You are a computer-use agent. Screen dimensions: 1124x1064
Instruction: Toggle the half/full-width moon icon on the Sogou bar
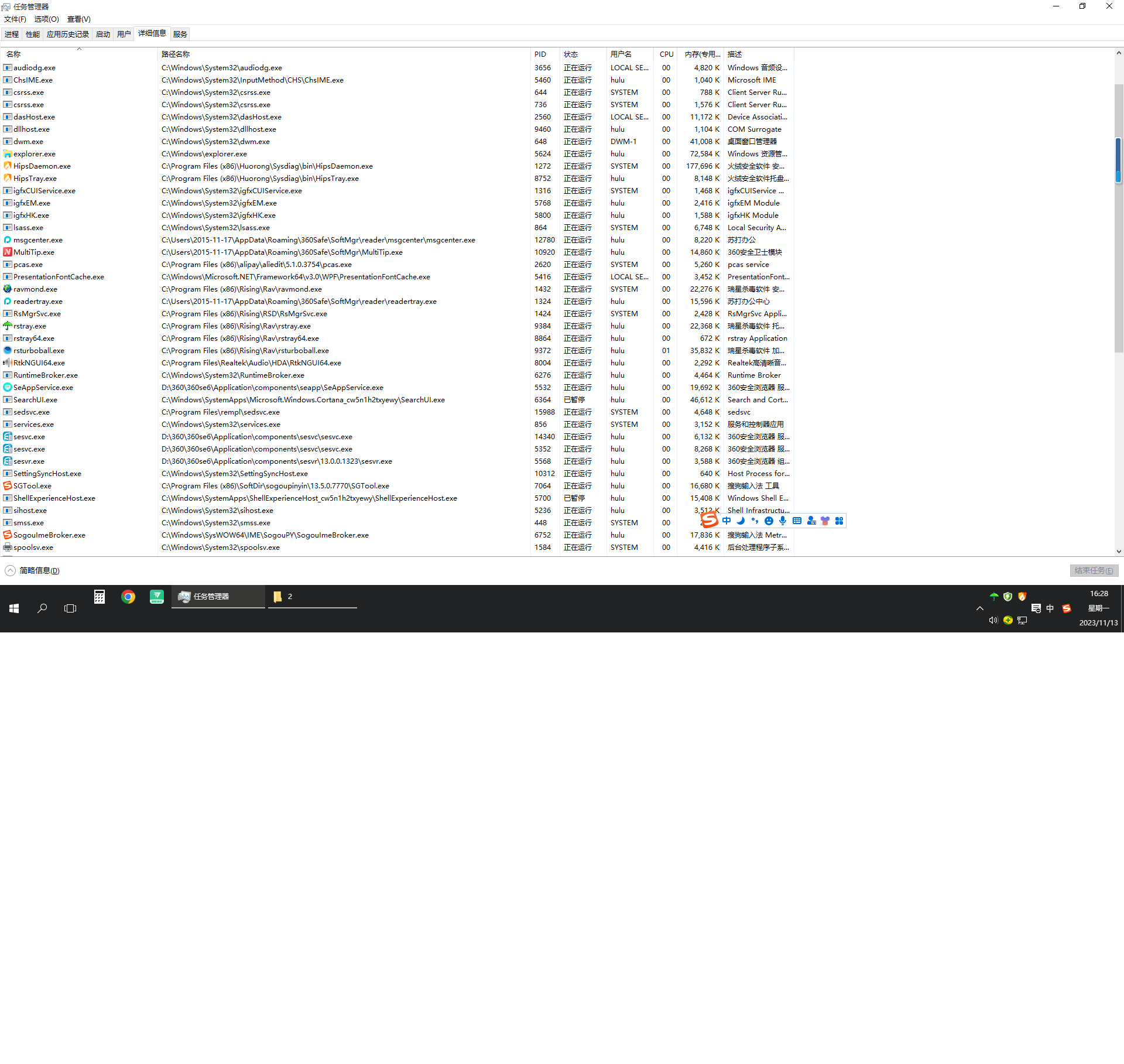pos(741,521)
